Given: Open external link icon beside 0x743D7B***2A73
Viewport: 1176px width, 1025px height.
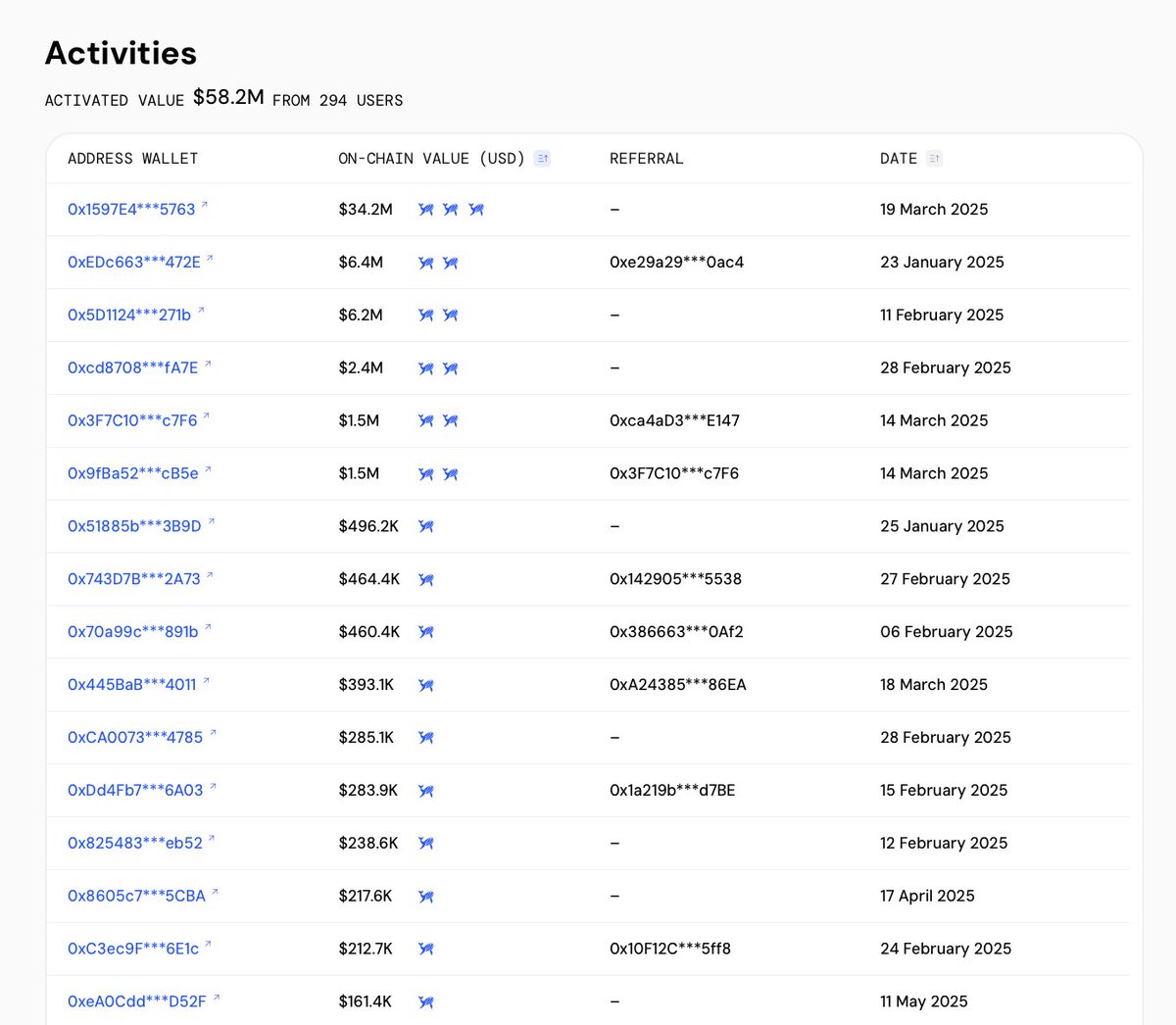Looking at the screenshot, I should [210, 576].
